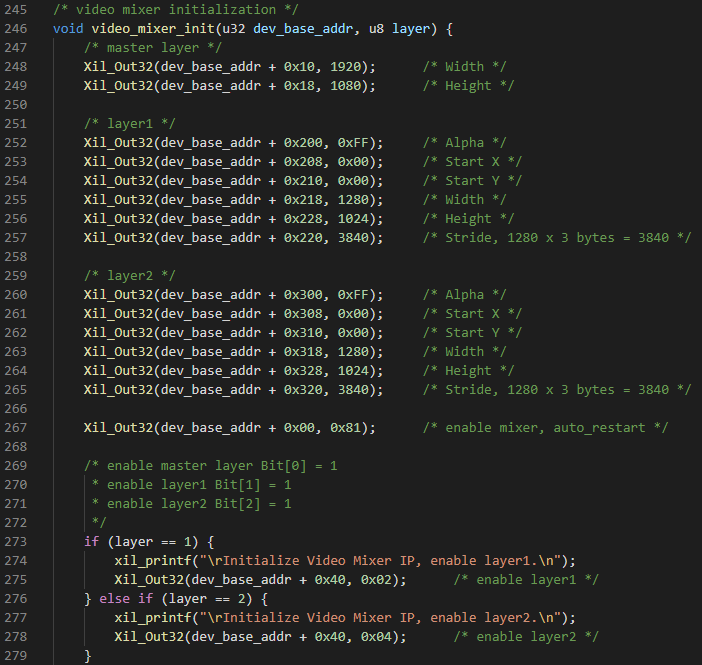
Task: Click the enable mixer auto_restart comment
Action: click(545, 428)
